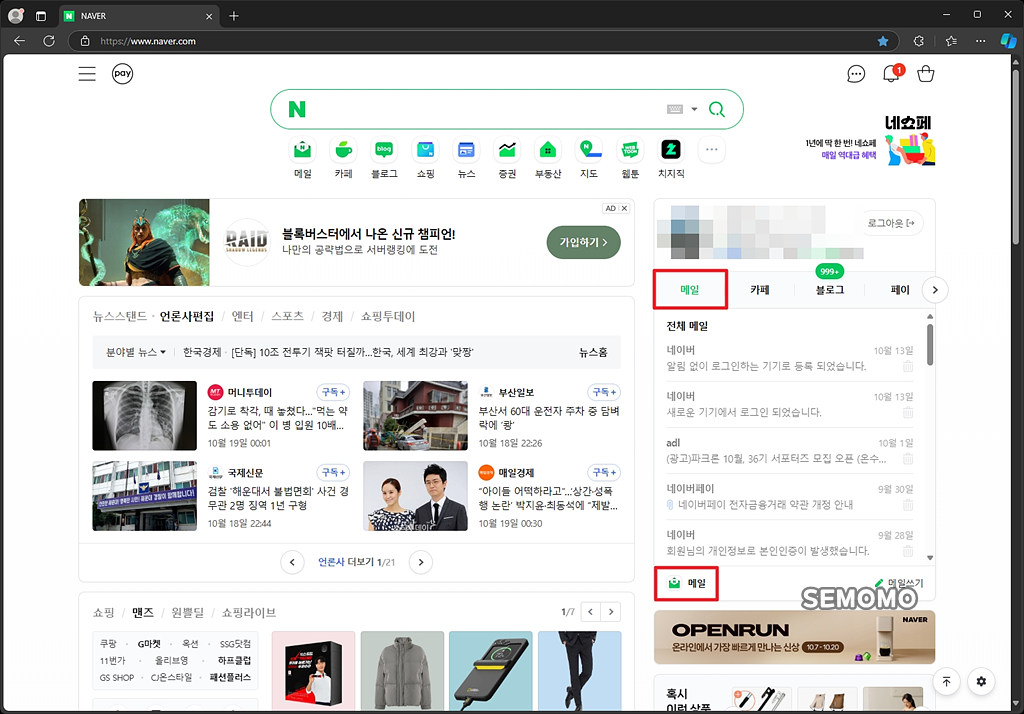The image size is (1024, 714).
Task: Expand the search box dropdown arrow
Action: pyautogui.click(x=694, y=109)
